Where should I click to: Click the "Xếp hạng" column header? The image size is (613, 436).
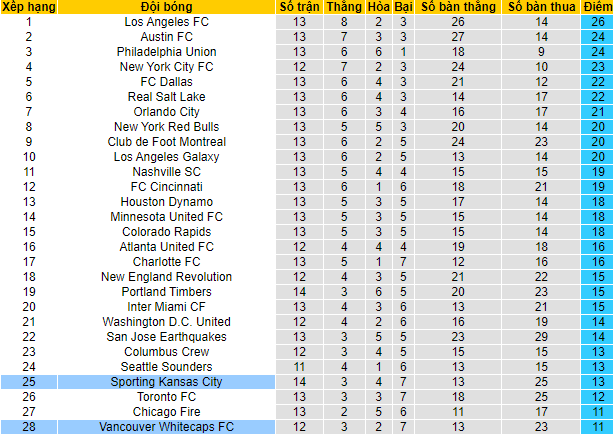[28, 7]
